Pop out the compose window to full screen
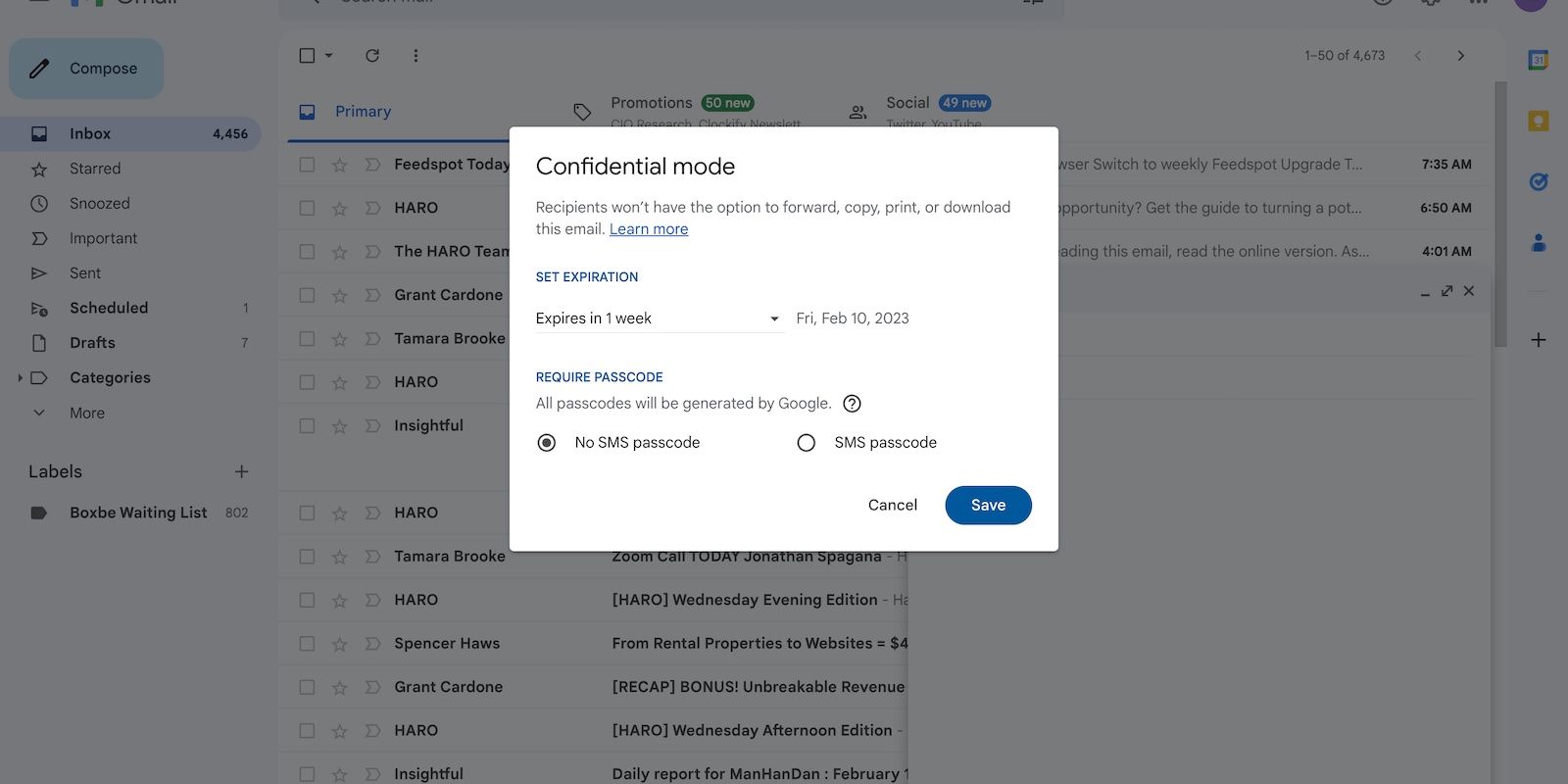The image size is (1568, 784). click(x=1446, y=291)
